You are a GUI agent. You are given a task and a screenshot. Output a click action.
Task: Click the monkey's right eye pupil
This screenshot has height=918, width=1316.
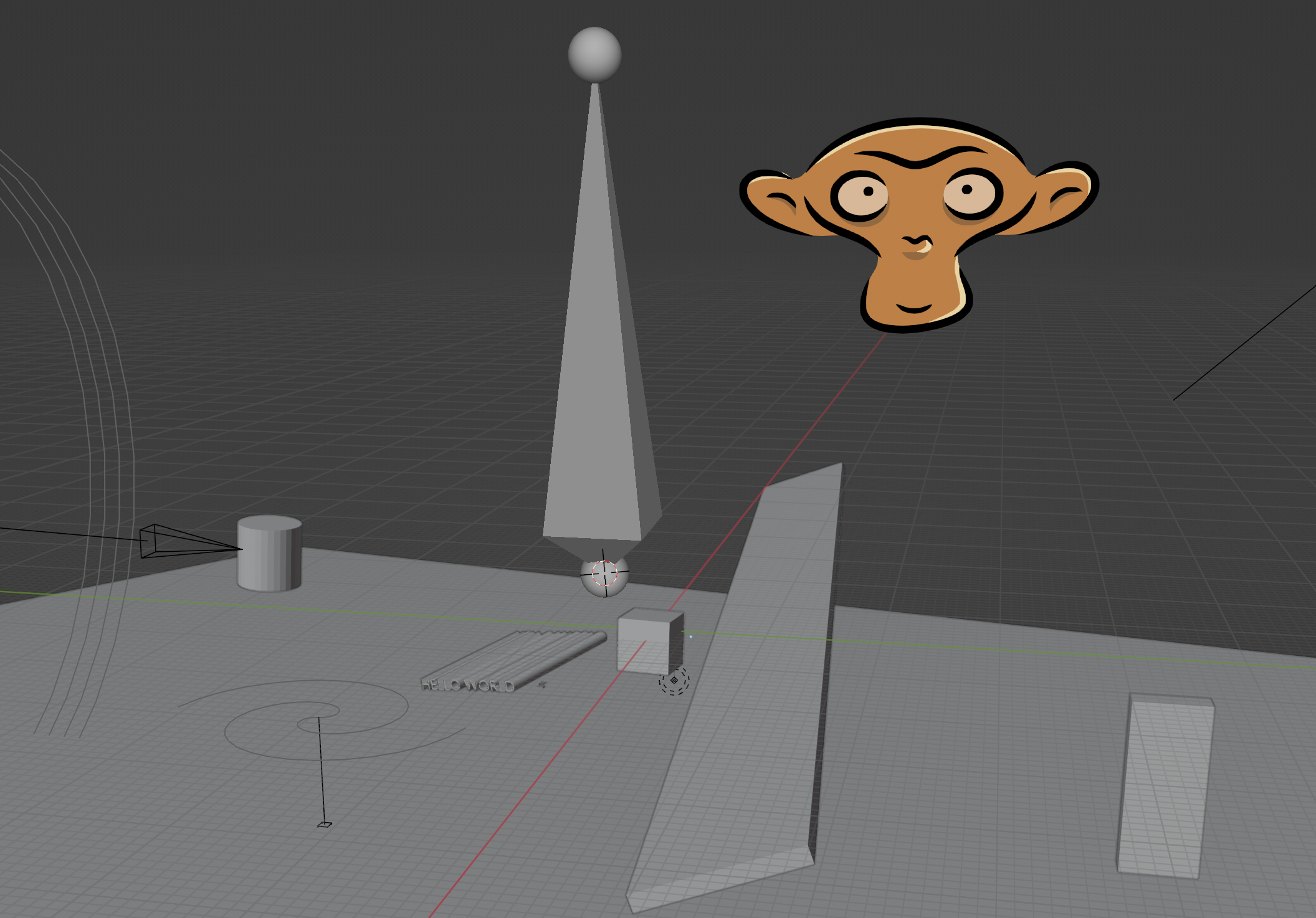[967, 189]
